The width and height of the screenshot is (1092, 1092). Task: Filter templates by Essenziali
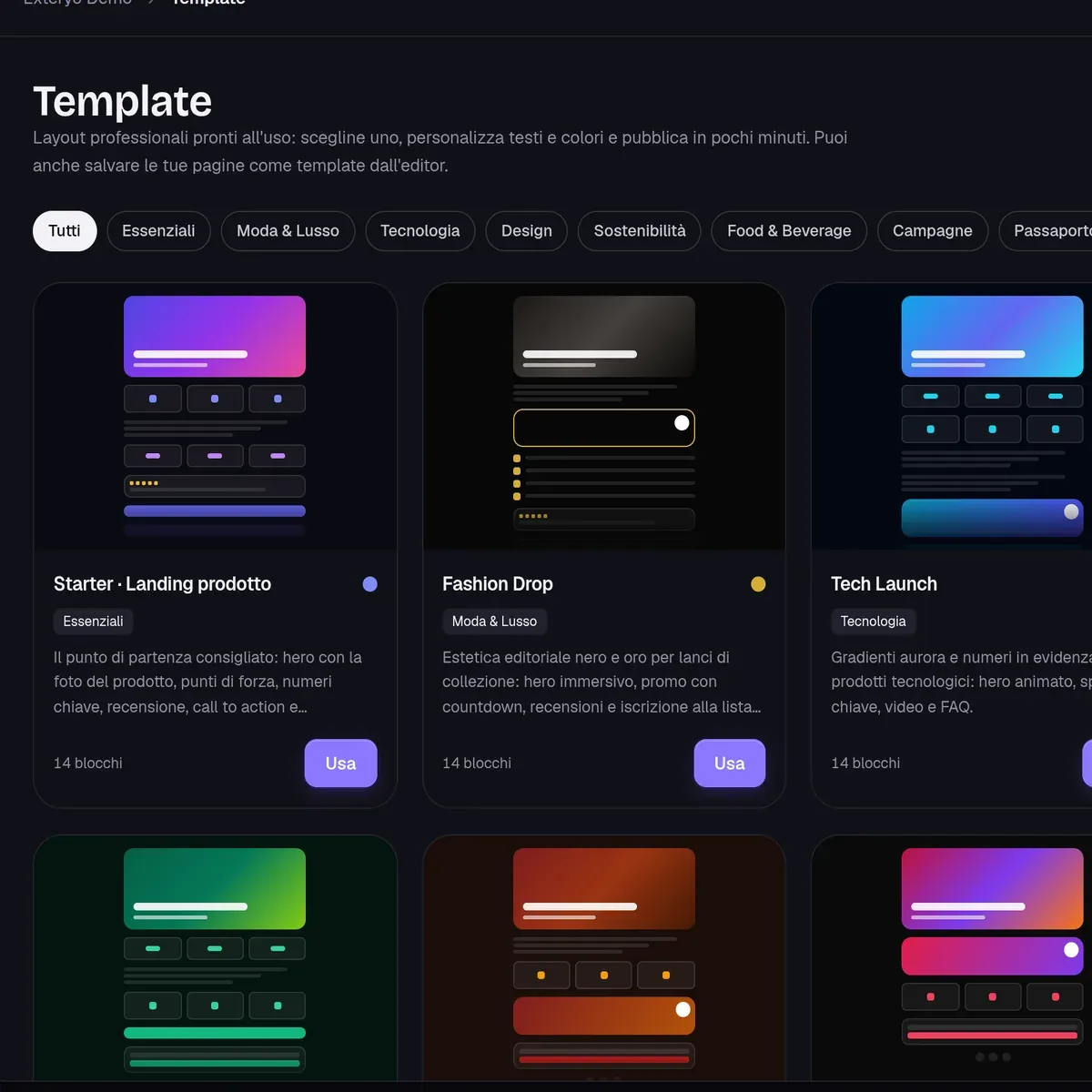click(158, 231)
